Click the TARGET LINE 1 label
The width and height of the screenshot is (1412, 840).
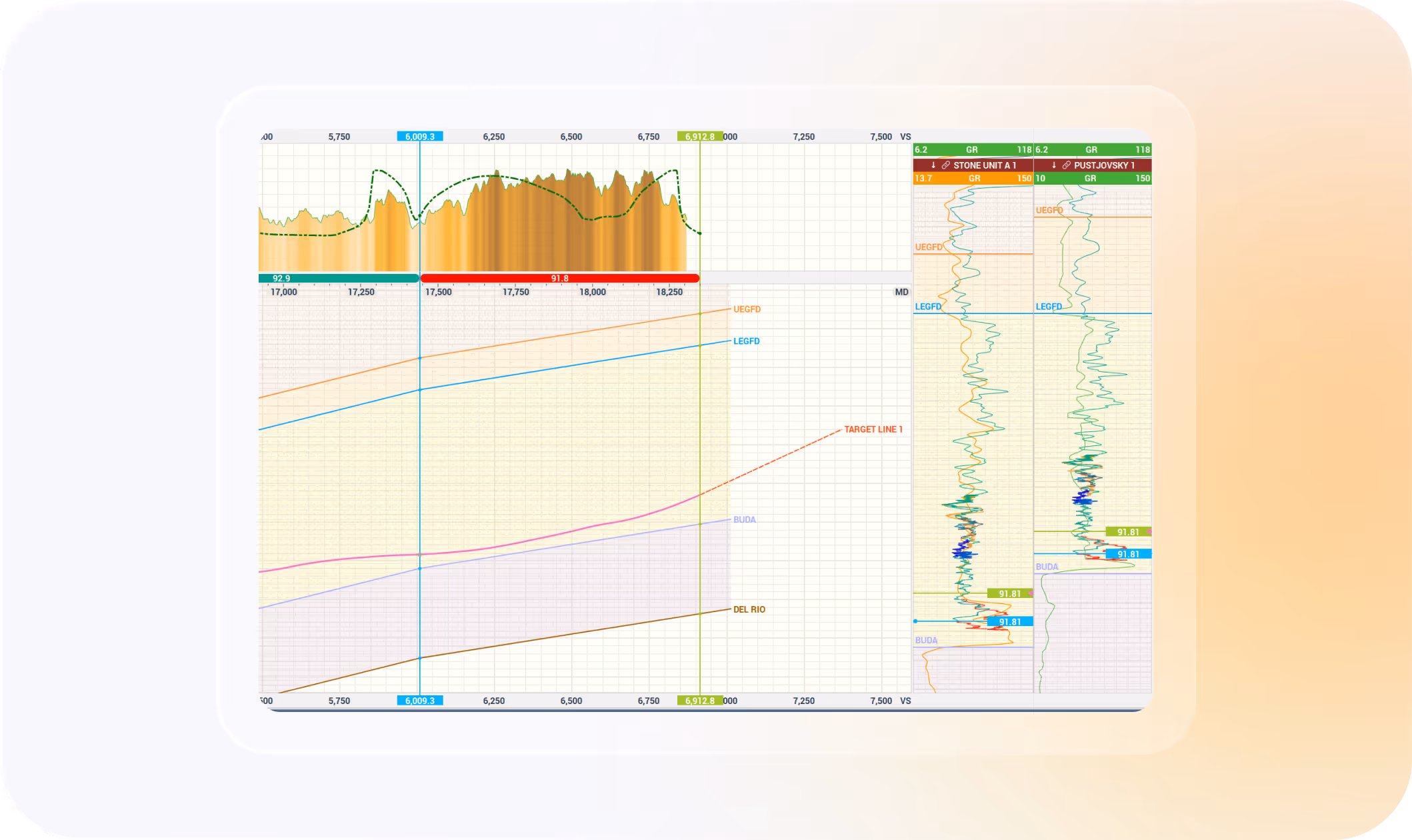click(873, 429)
